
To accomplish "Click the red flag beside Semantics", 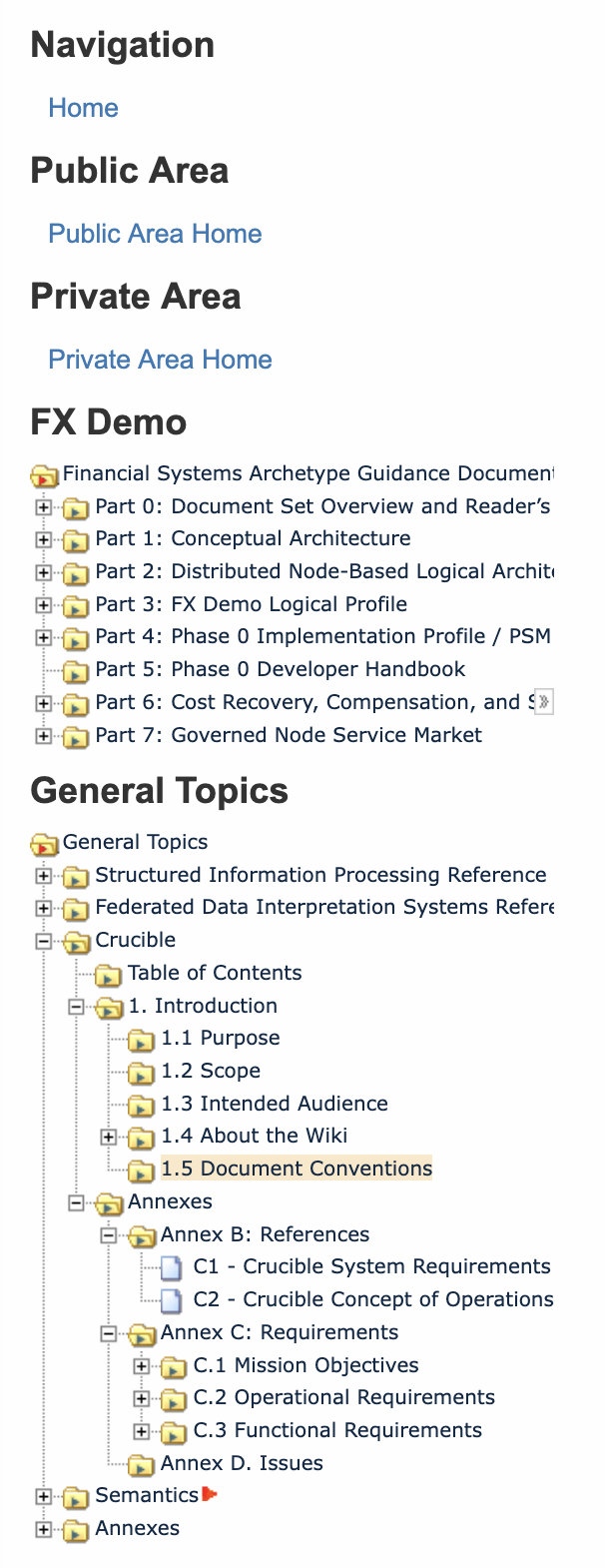I will click(210, 1495).
